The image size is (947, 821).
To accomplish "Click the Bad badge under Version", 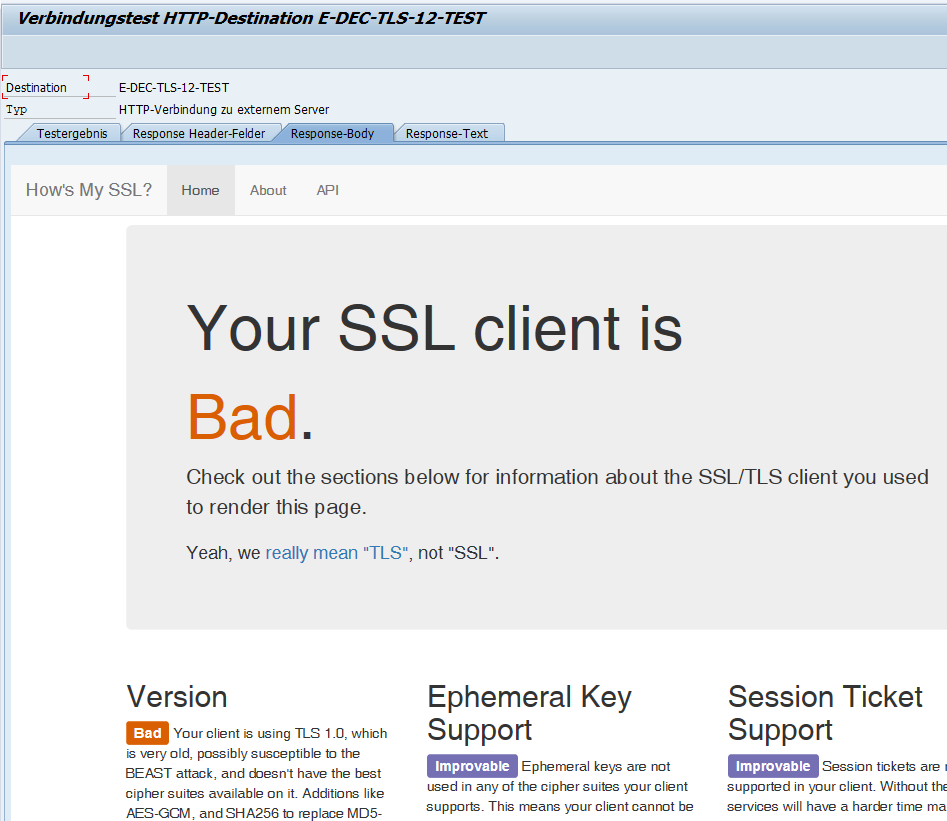I will point(147,733).
